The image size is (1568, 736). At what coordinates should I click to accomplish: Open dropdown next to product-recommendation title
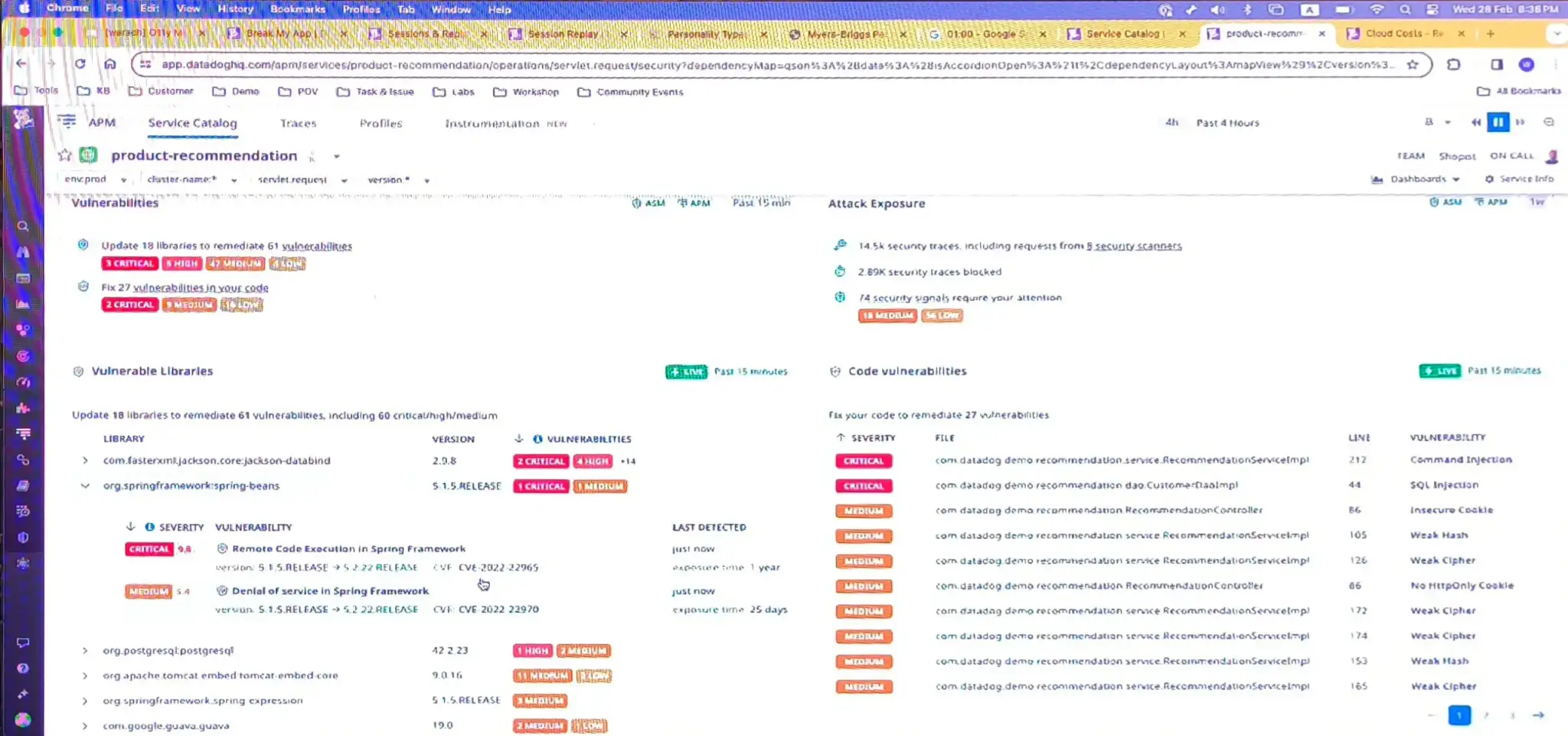pyautogui.click(x=336, y=156)
